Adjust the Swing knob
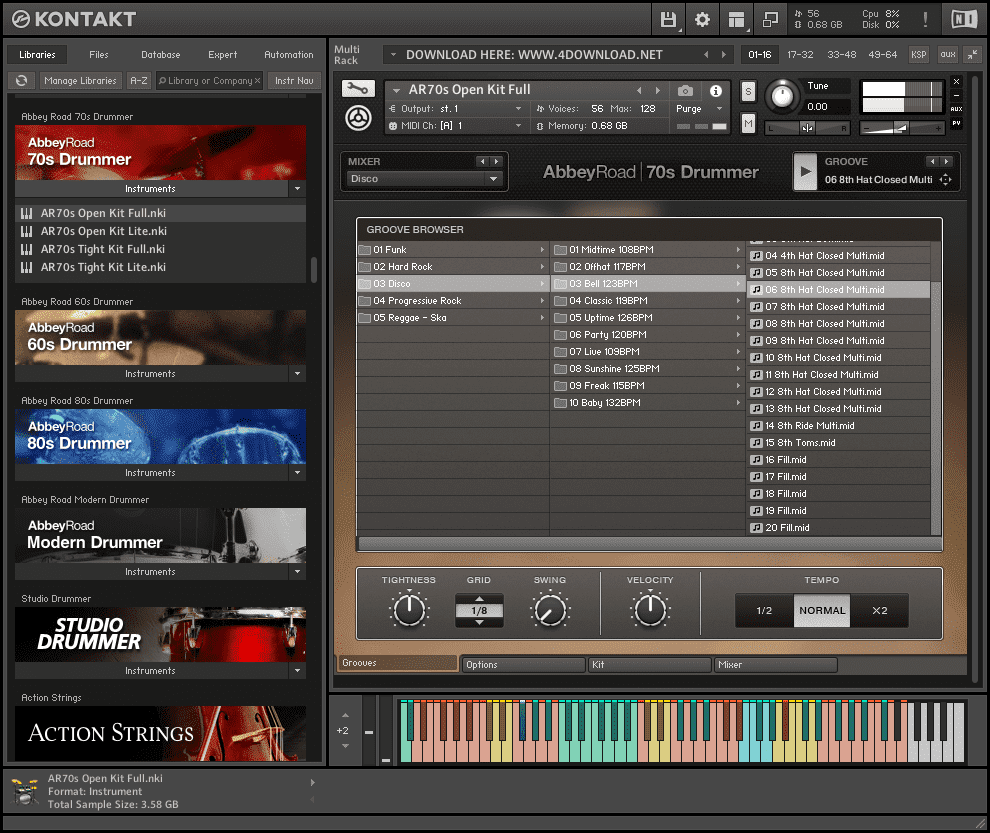Viewport: 990px width, 833px height. coord(550,608)
